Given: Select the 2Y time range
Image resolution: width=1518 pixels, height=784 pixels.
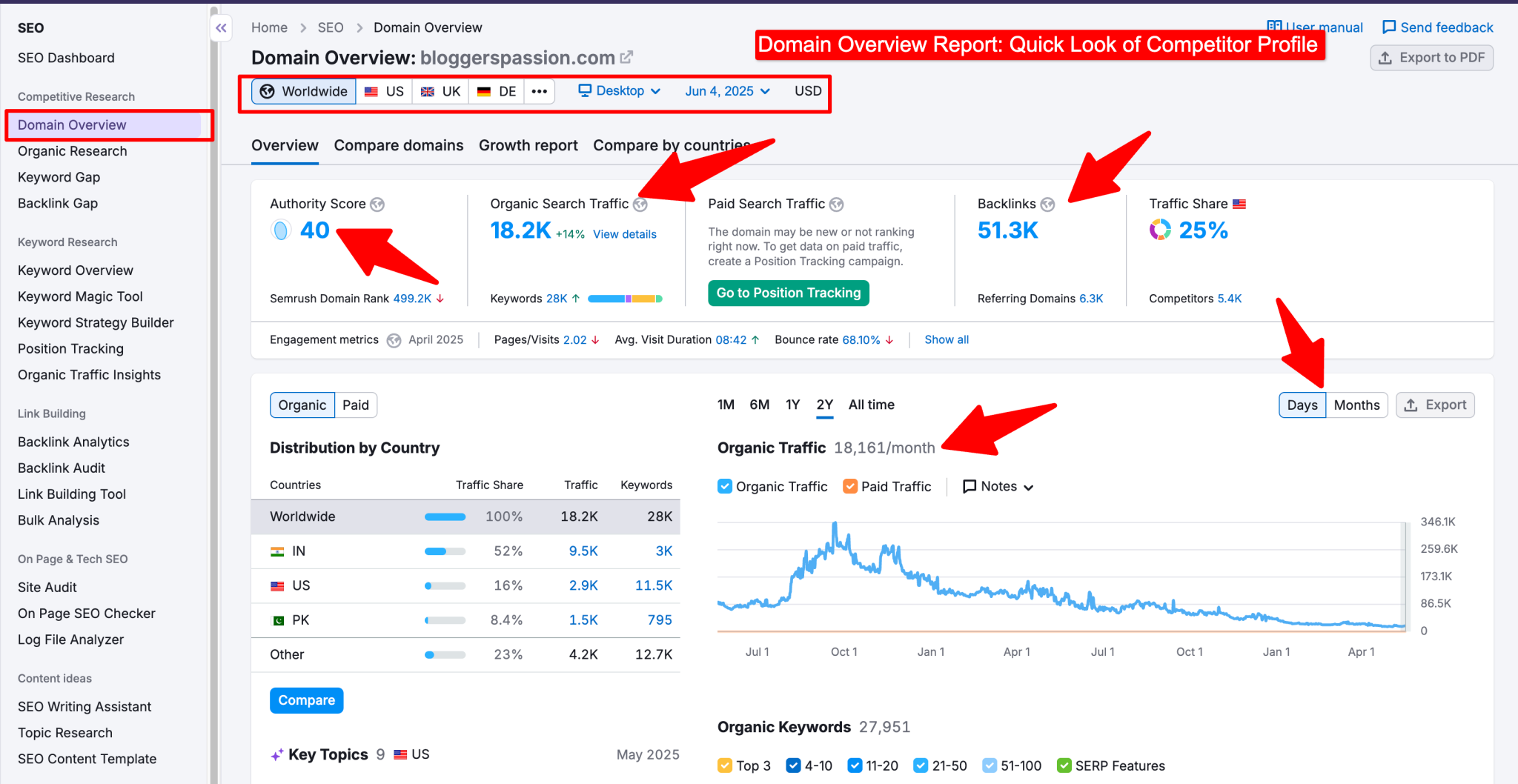Looking at the screenshot, I should 825,405.
